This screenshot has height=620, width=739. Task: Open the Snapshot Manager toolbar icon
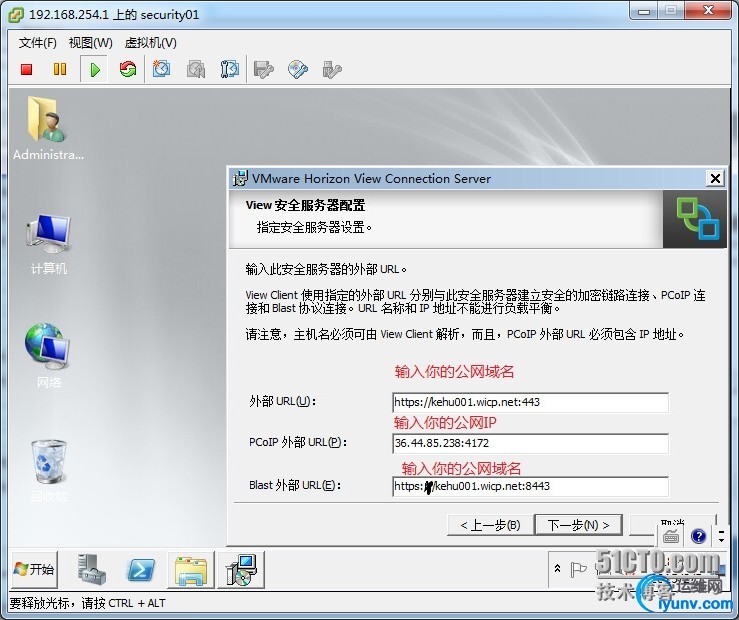click(230, 69)
